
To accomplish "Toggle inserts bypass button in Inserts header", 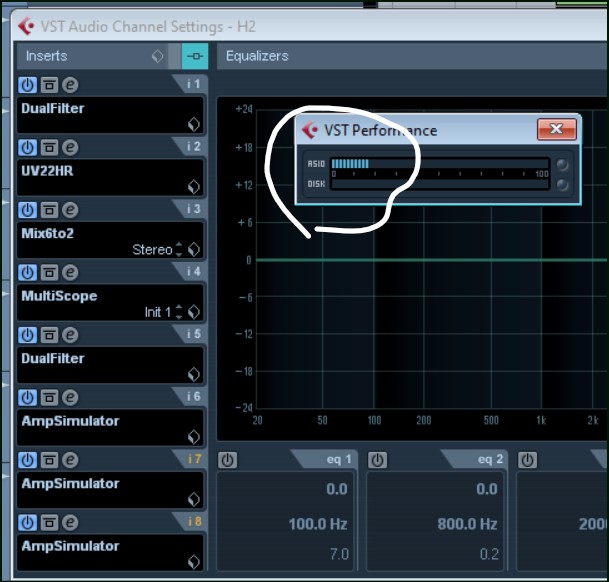I will pyautogui.click(x=195, y=56).
